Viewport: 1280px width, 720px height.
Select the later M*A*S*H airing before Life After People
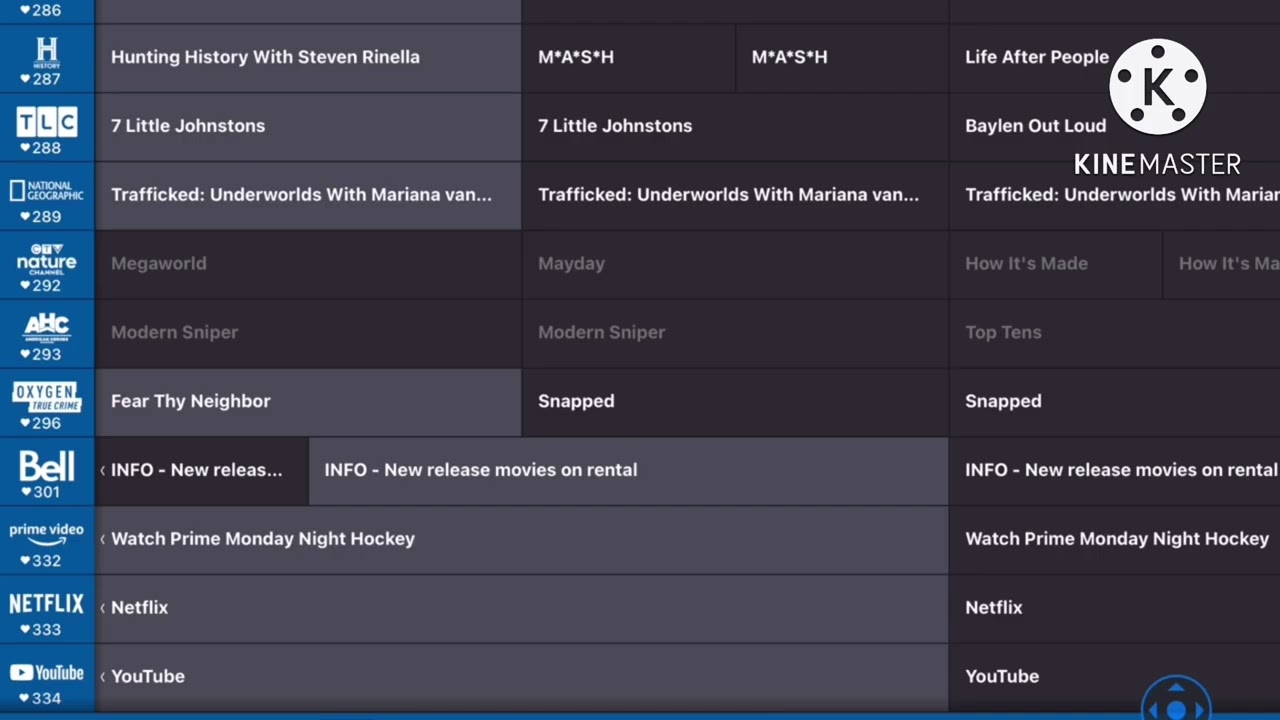pyautogui.click(x=842, y=57)
